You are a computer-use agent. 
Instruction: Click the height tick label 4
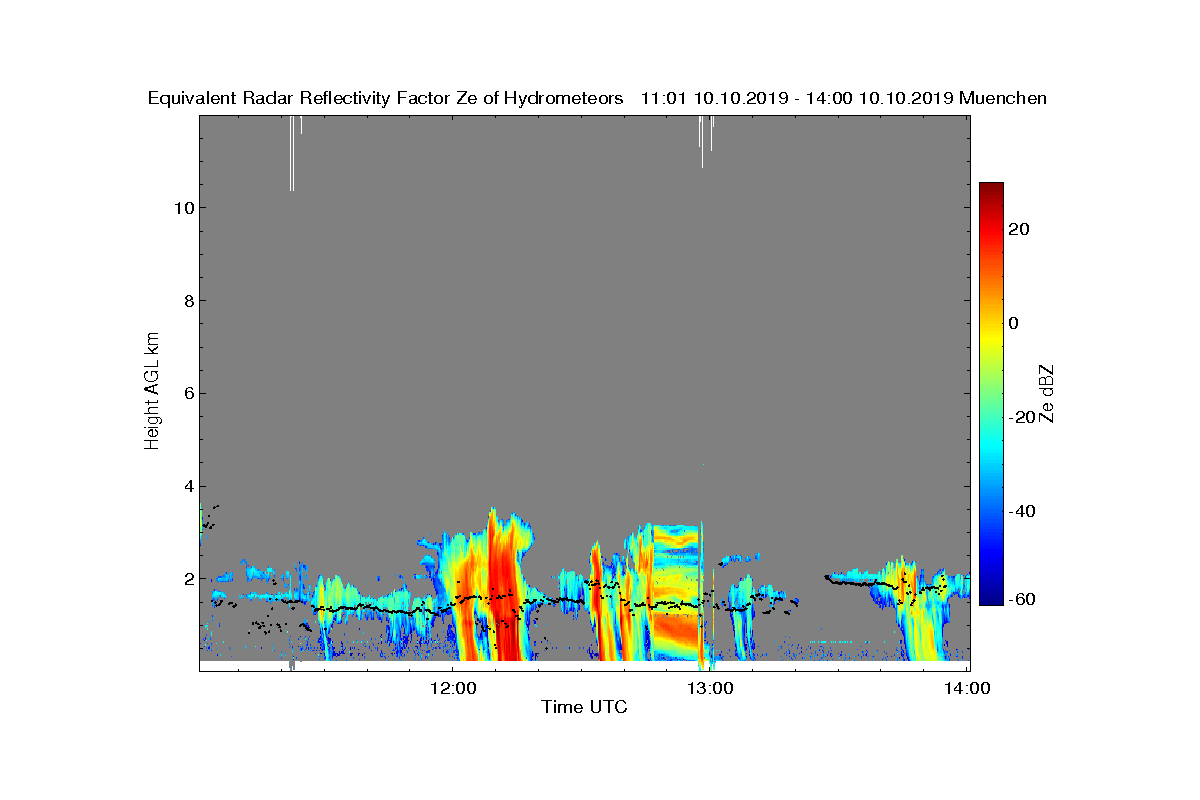pos(187,486)
